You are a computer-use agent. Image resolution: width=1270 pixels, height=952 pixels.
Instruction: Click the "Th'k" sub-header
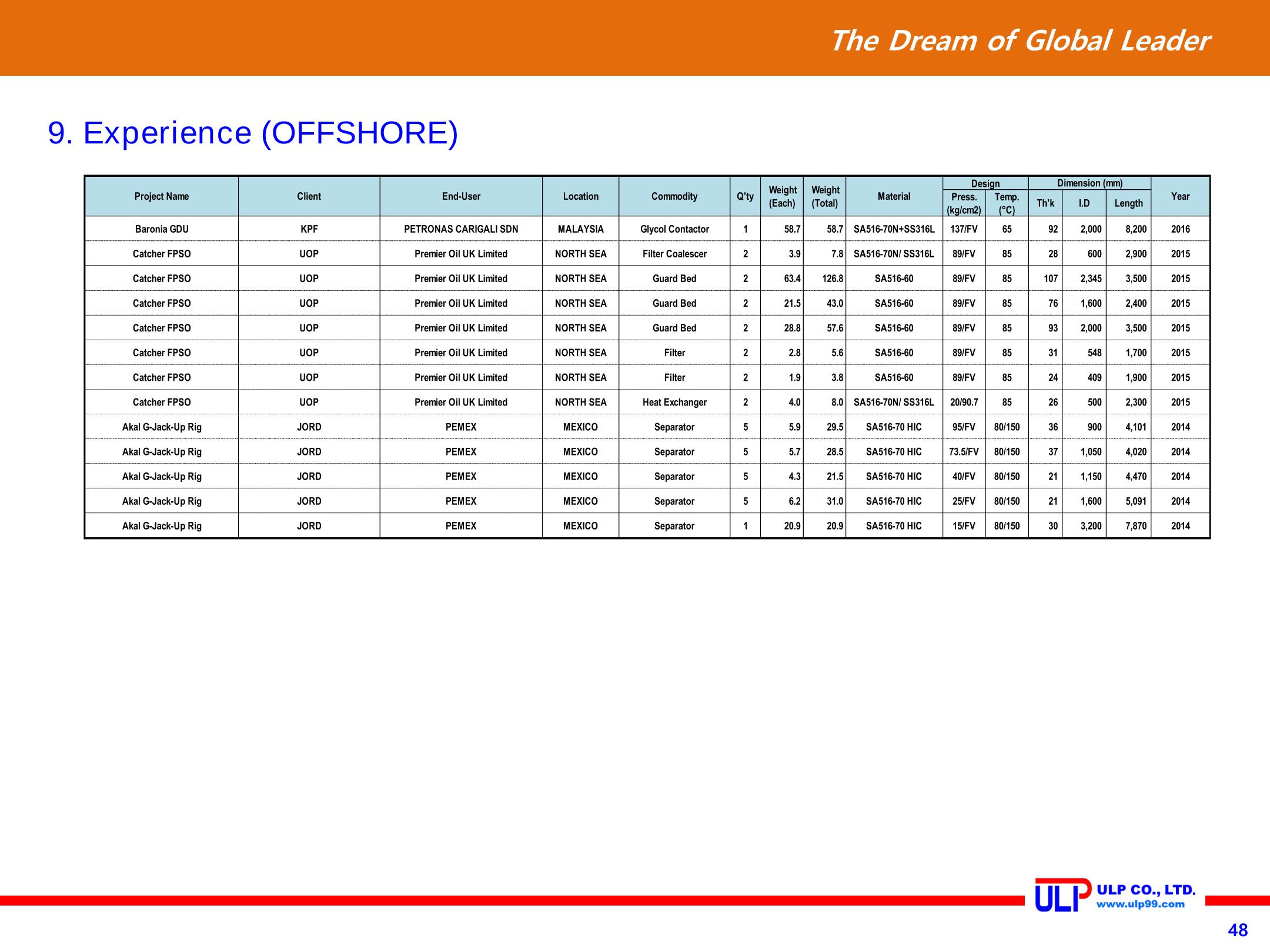click(x=1045, y=203)
